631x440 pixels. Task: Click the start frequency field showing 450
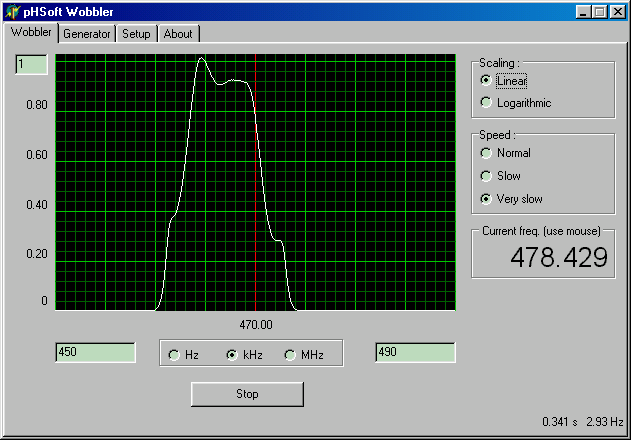pyautogui.click(x=95, y=352)
